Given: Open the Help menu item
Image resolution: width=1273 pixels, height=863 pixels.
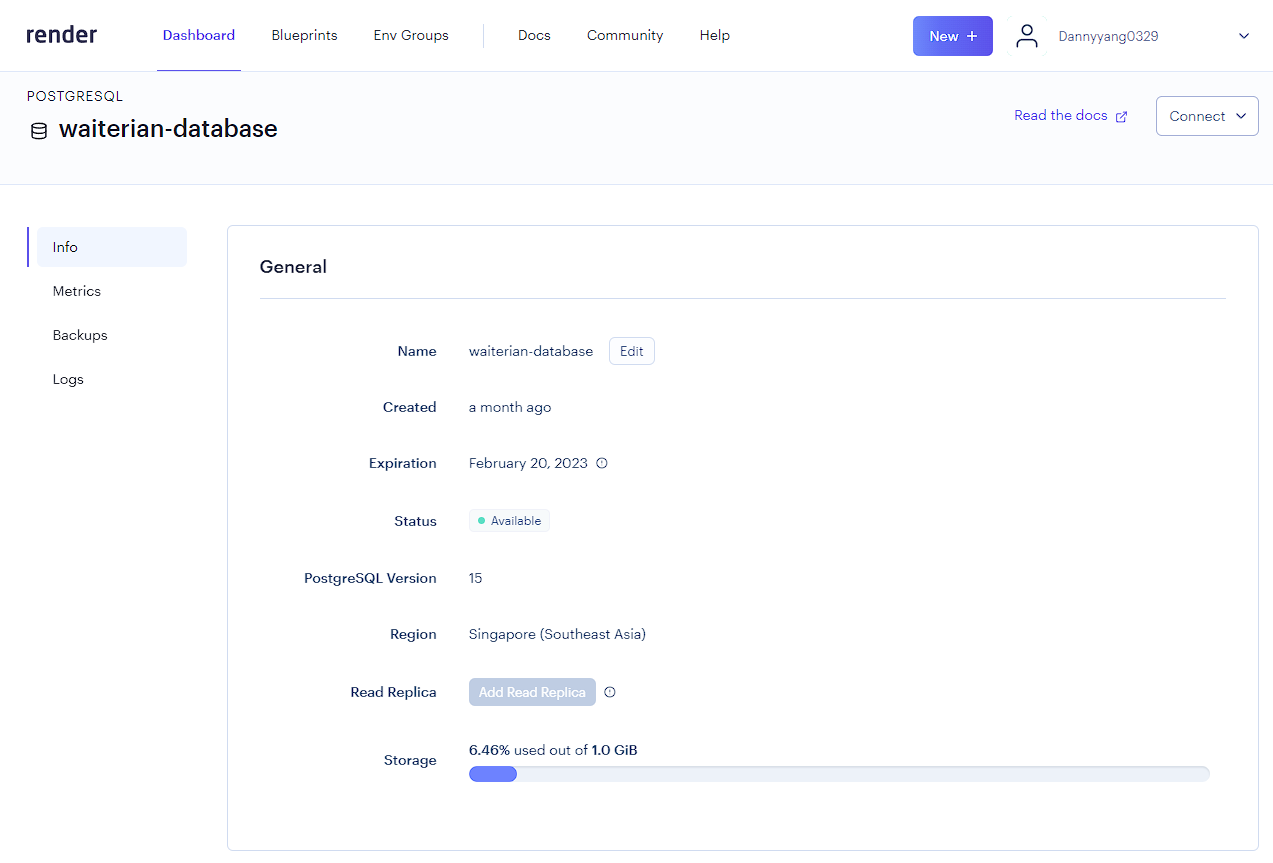Looking at the screenshot, I should point(715,35).
